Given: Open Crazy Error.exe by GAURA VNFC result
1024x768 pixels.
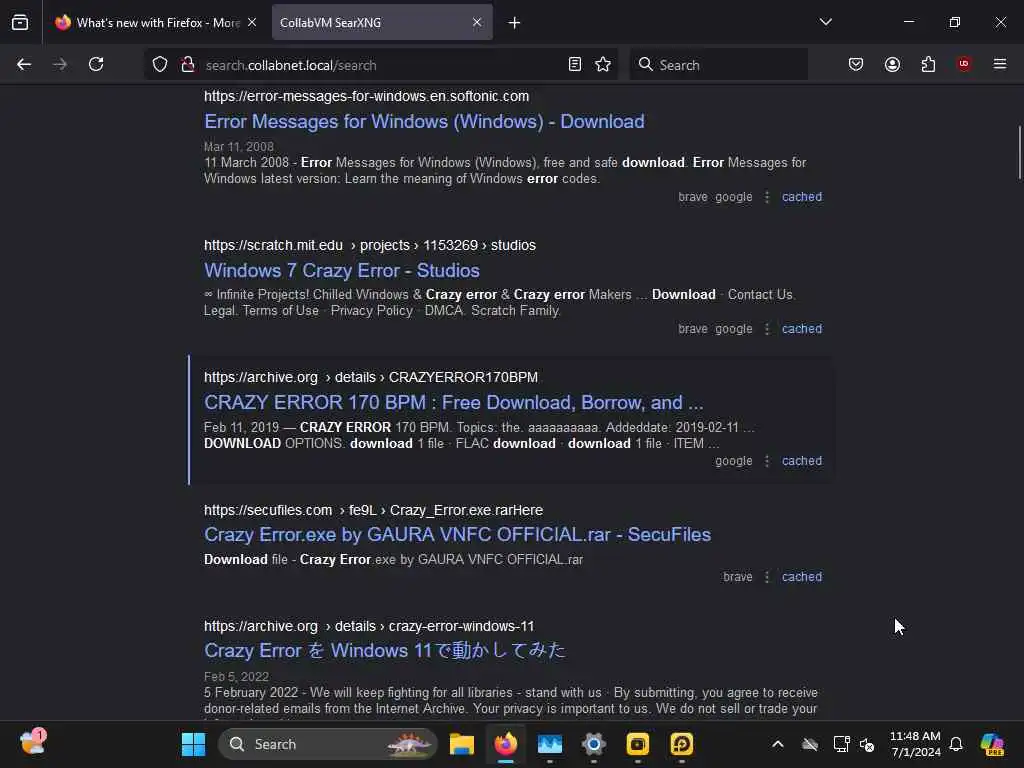Looking at the screenshot, I should coord(457,534).
